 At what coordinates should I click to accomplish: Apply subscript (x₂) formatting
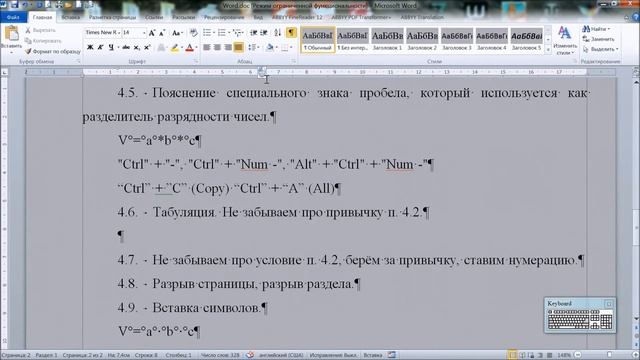pos(137,48)
